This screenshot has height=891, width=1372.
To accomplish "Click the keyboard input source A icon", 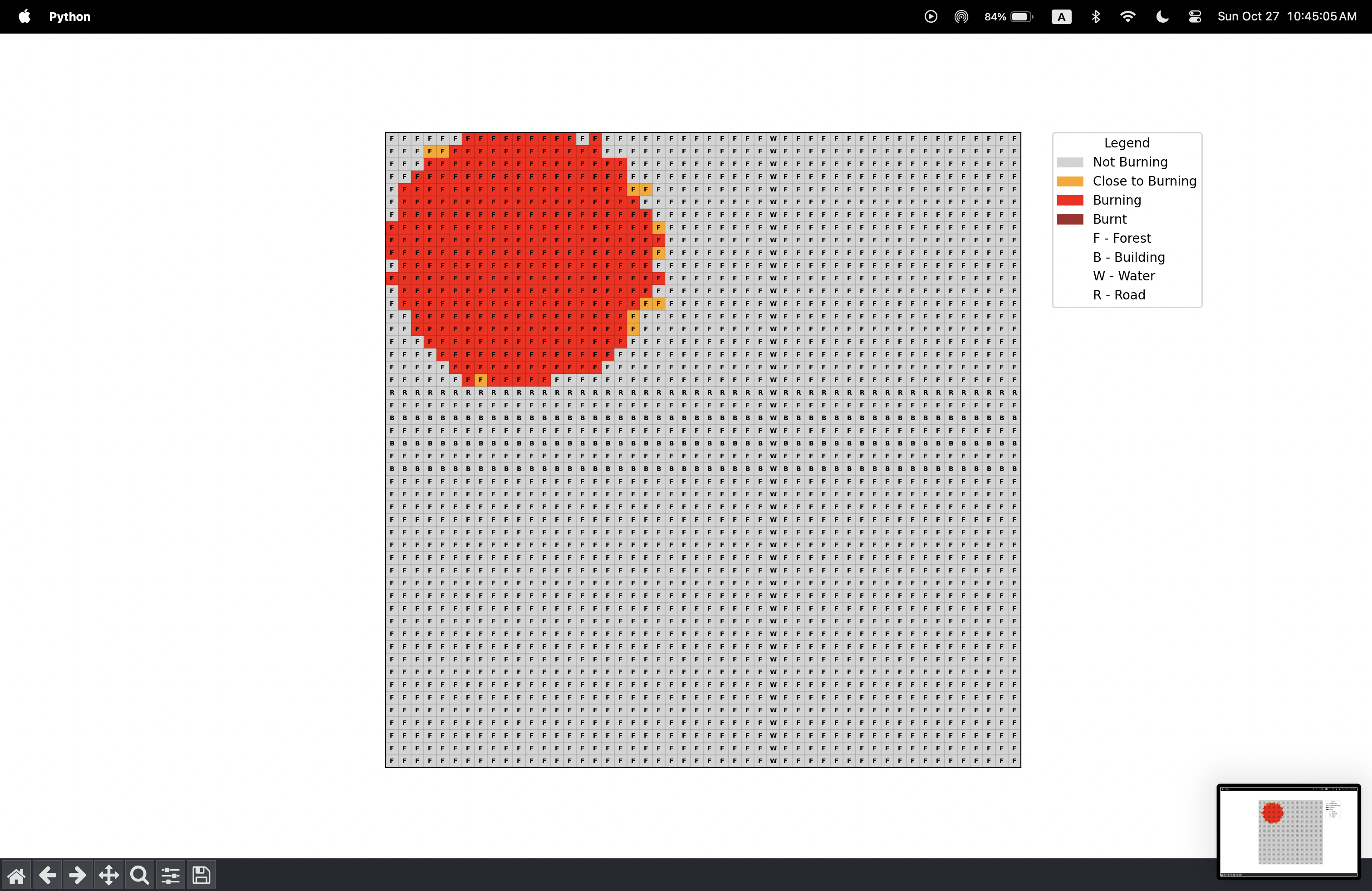I will [x=1061, y=16].
